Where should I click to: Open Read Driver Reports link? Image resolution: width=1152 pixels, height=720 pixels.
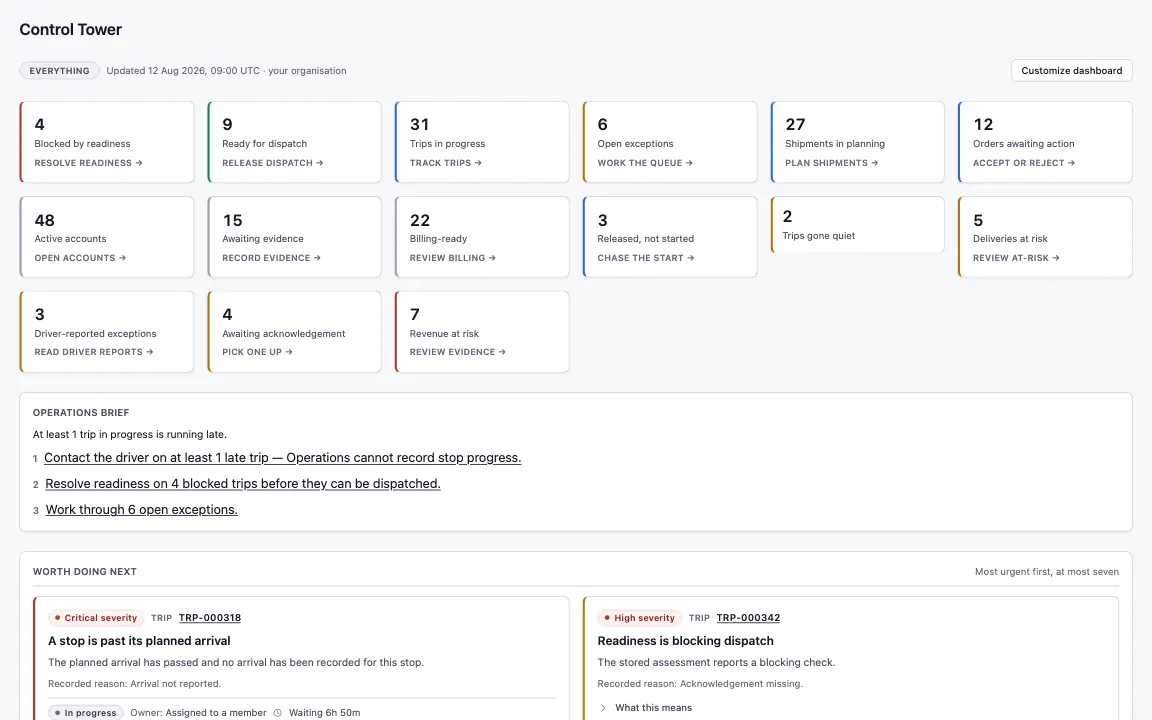point(94,352)
